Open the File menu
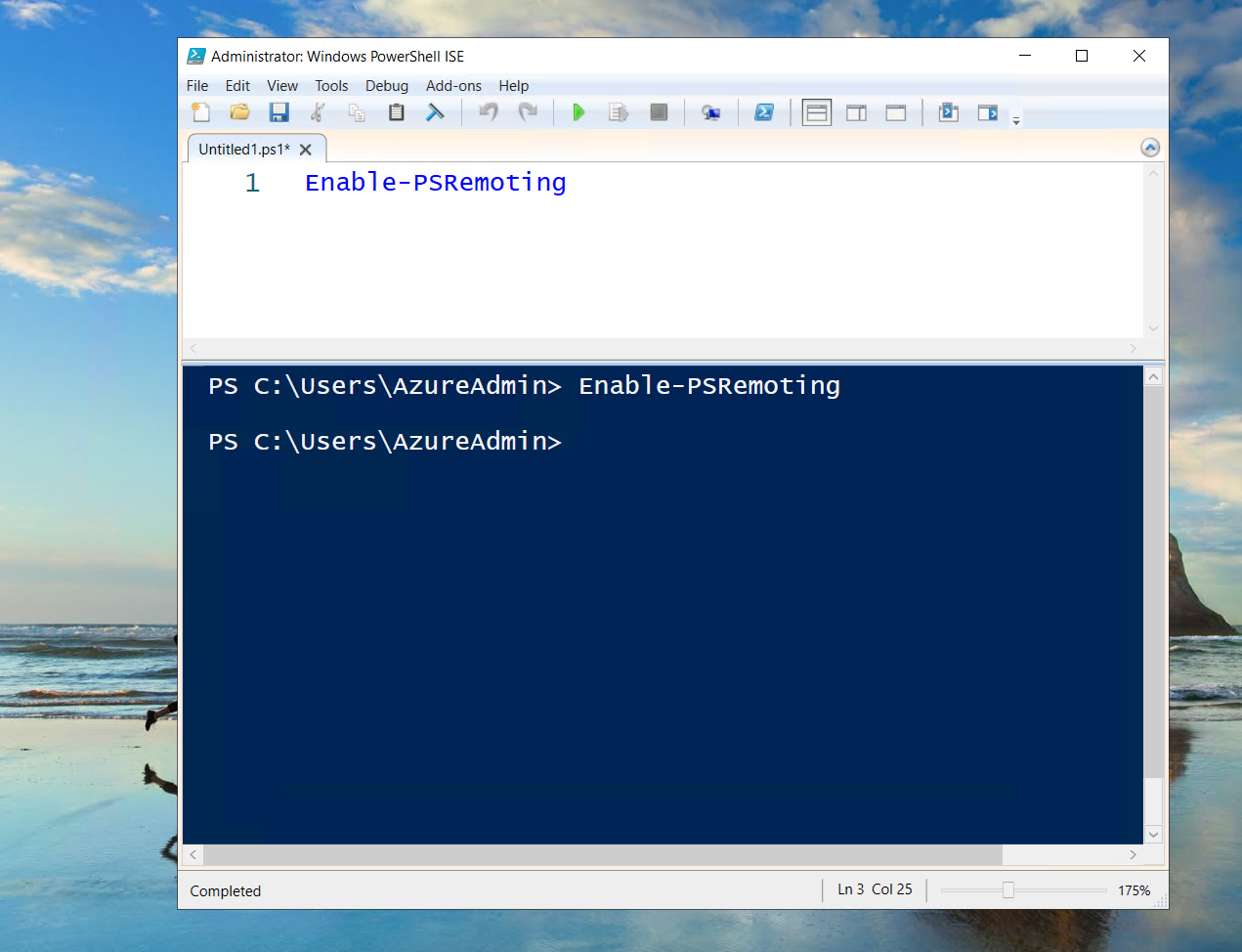This screenshot has height=952, width=1242. tap(197, 86)
